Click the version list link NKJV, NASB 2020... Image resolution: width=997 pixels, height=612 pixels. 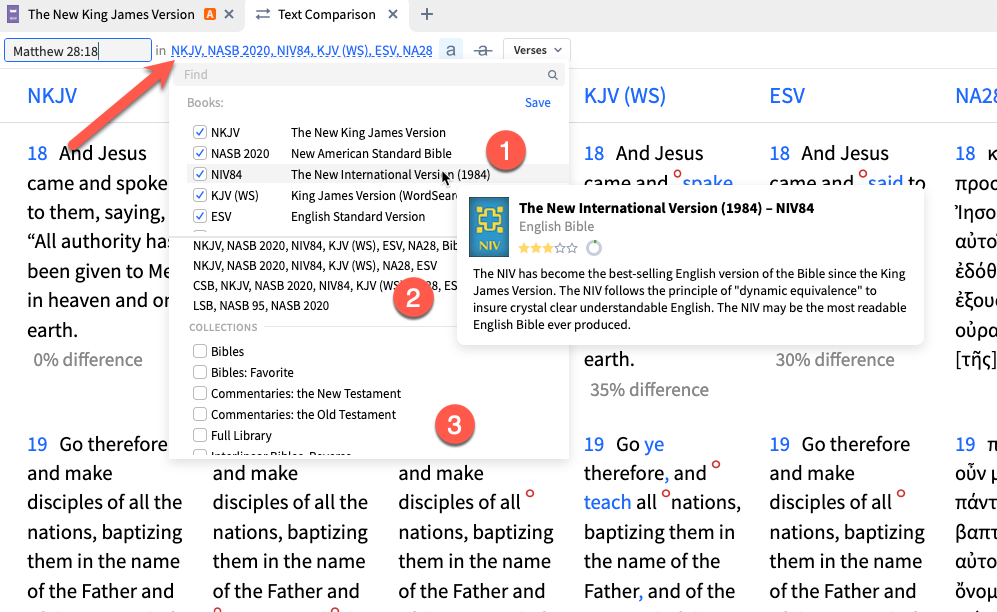[x=301, y=50]
